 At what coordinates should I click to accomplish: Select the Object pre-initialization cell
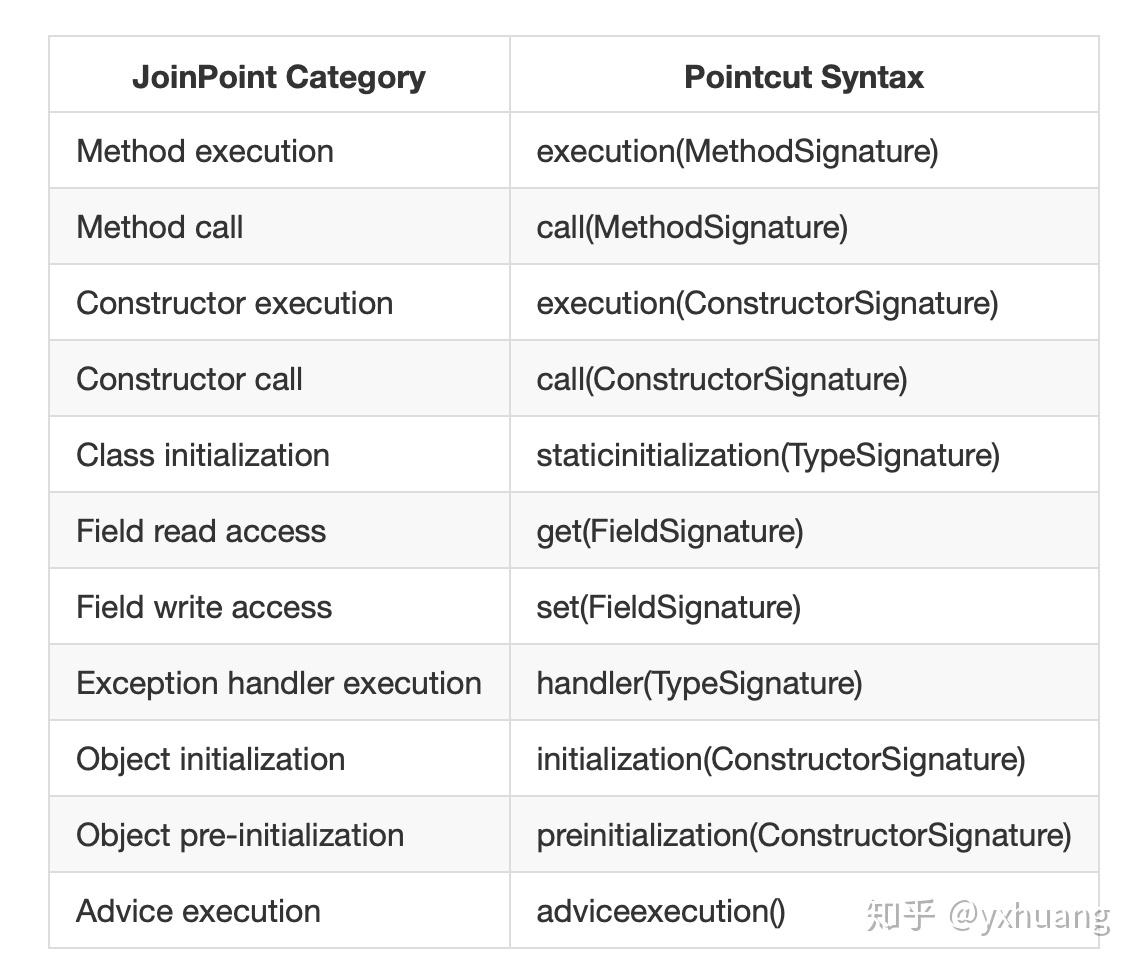pyautogui.click(x=240, y=835)
